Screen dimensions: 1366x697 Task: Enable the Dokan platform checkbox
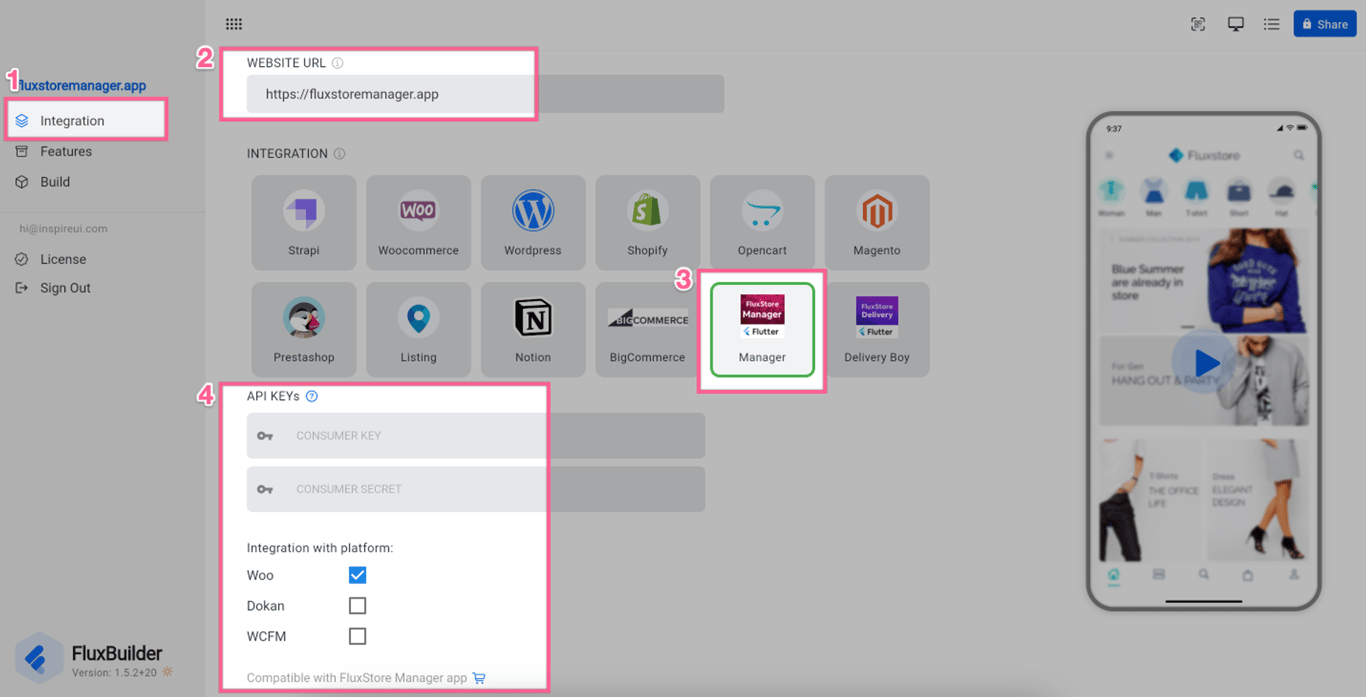pyautogui.click(x=357, y=606)
